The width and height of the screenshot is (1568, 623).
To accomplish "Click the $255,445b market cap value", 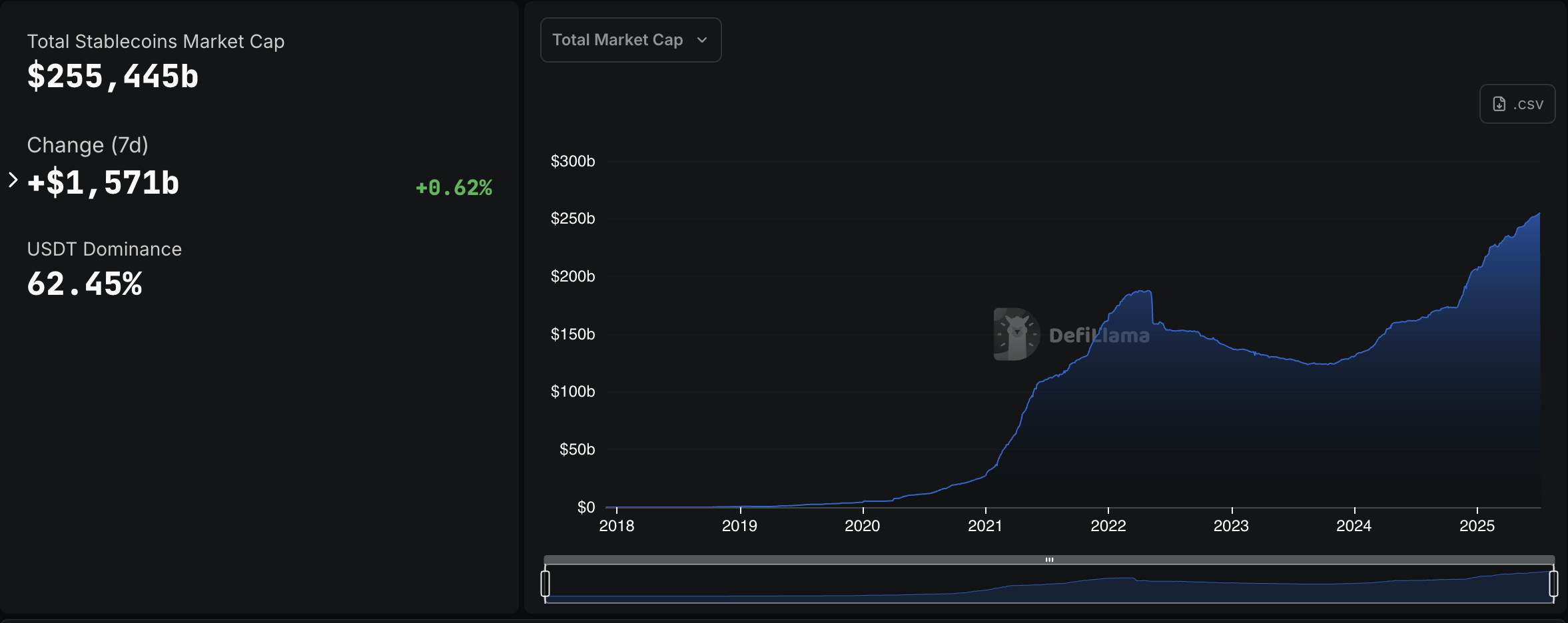I will pos(113,77).
